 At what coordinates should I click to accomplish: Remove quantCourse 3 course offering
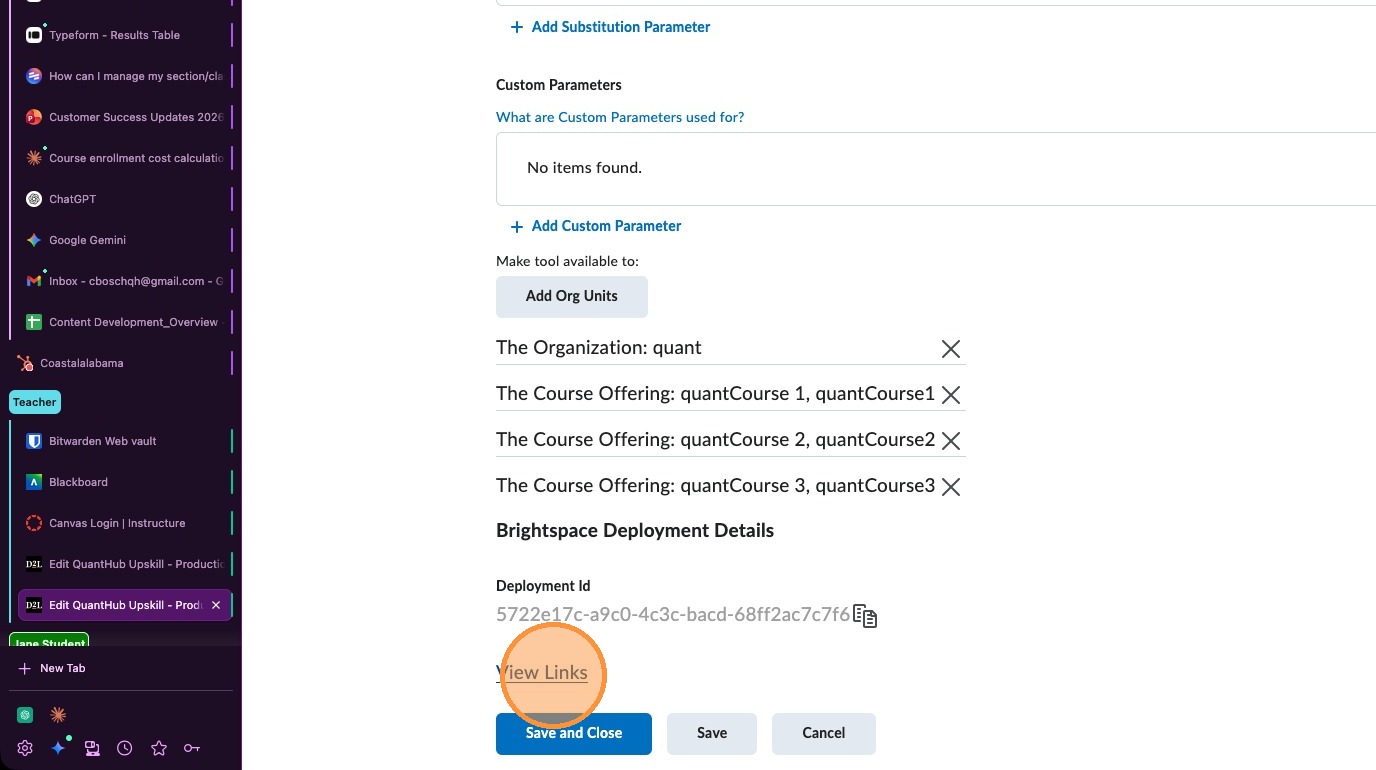[x=950, y=487]
